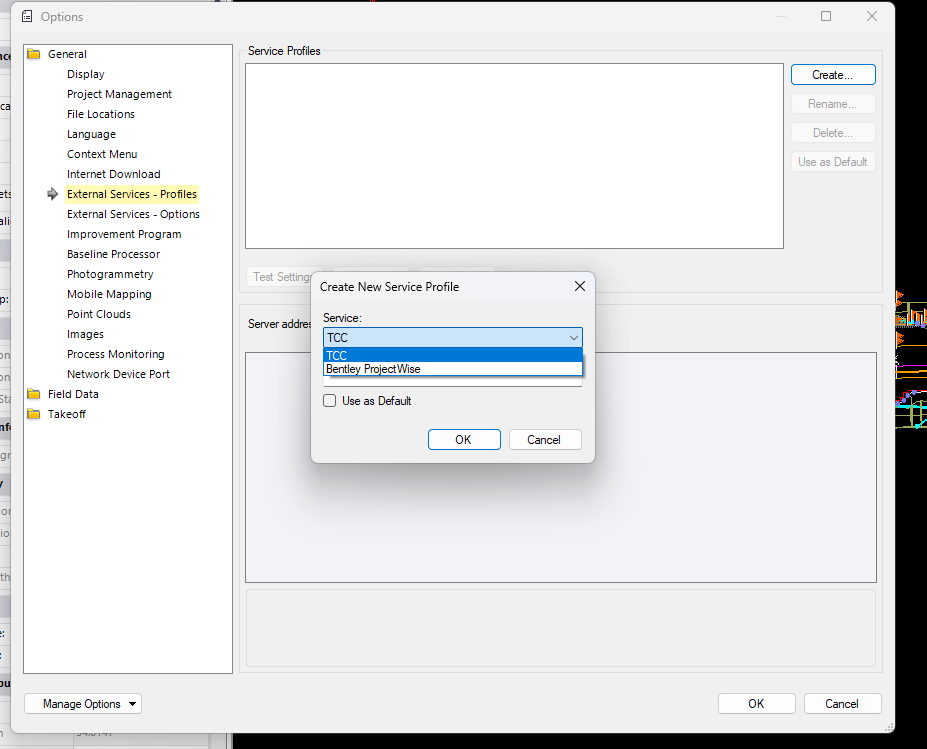The width and height of the screenshot is (927, 749).
Task: Click the Test Settings button
Action: (279, 277)
